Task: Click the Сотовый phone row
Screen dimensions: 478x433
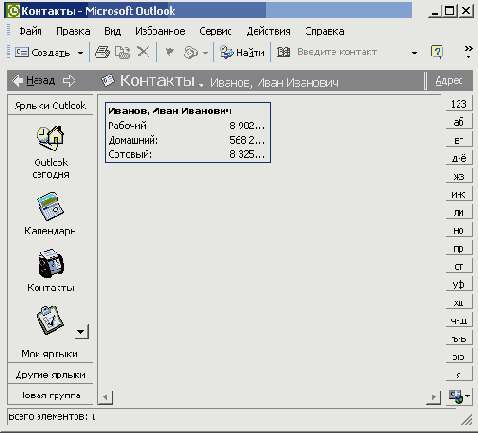Action: tap(187, 154)
